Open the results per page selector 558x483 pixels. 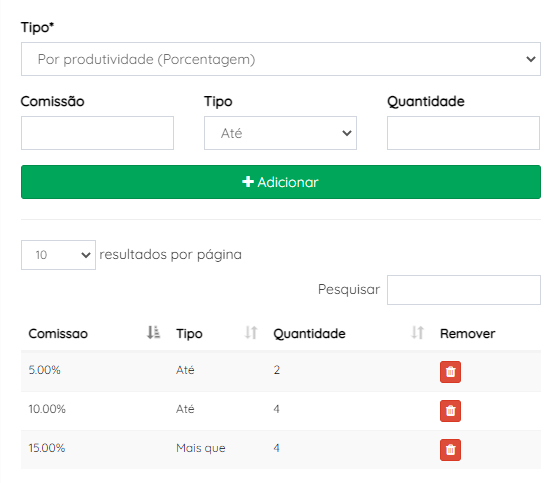pos(58,255)
